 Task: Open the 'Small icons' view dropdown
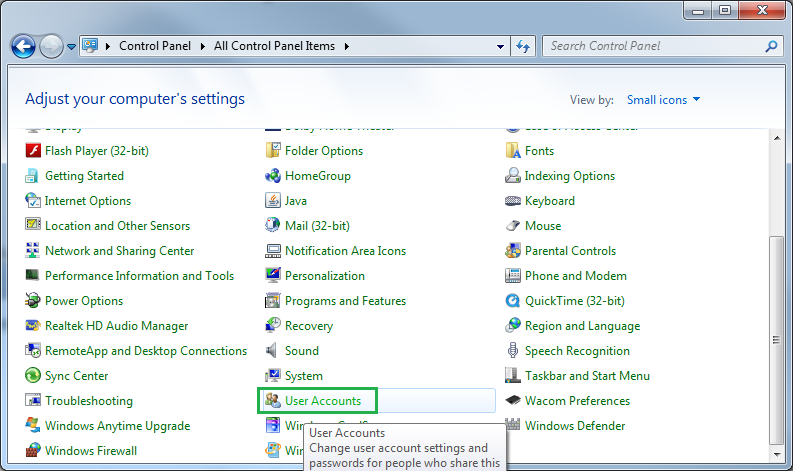tap(664, 100)
